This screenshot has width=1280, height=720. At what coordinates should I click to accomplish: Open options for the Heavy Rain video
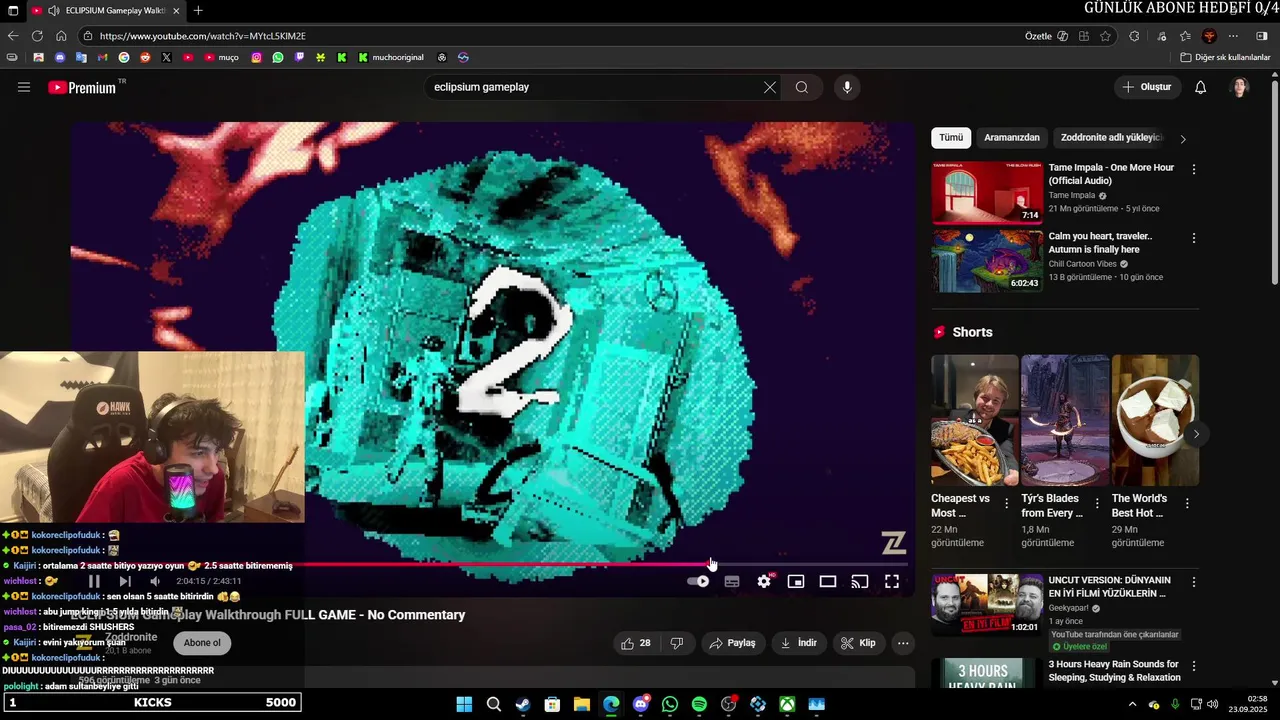[1194, 666]
